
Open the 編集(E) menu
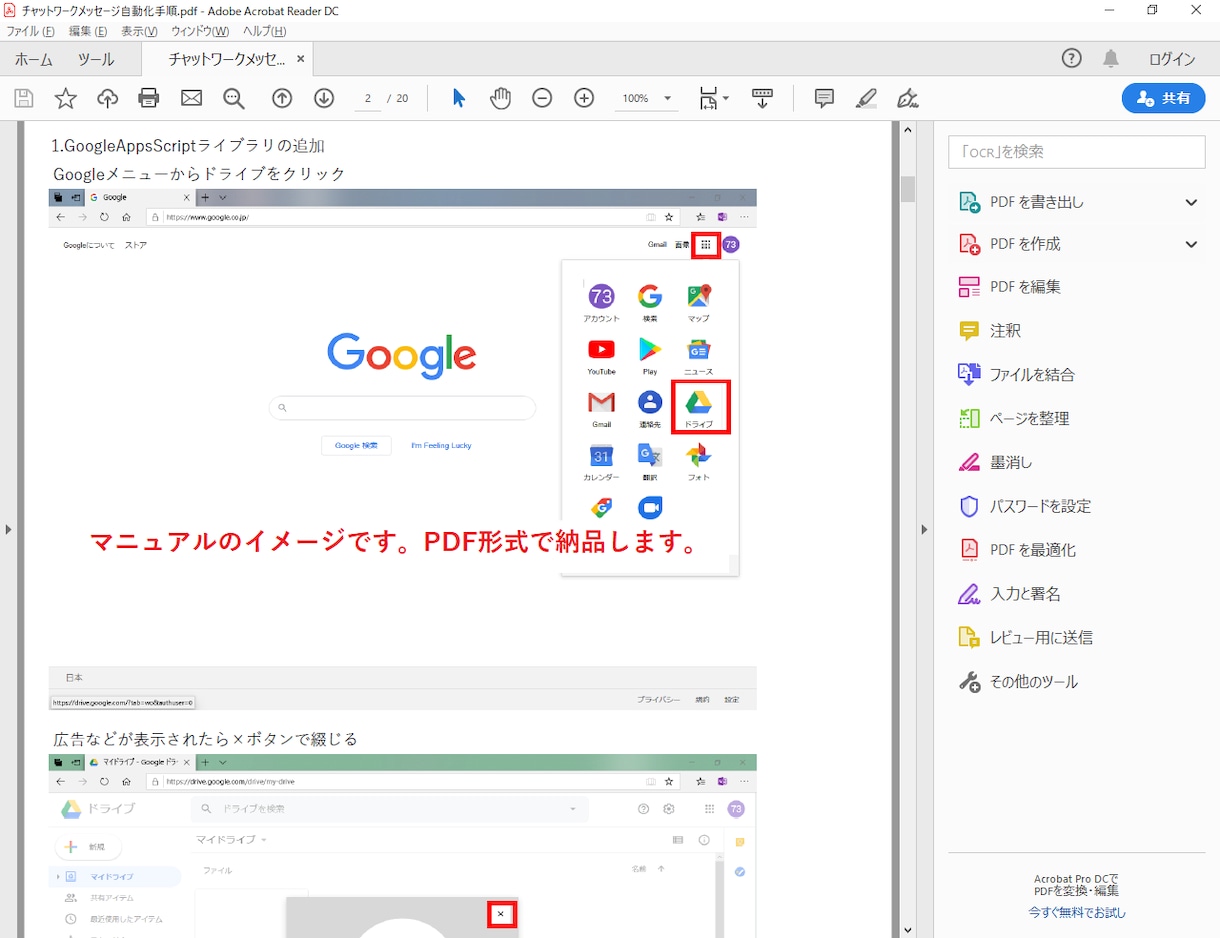point(88,32)
